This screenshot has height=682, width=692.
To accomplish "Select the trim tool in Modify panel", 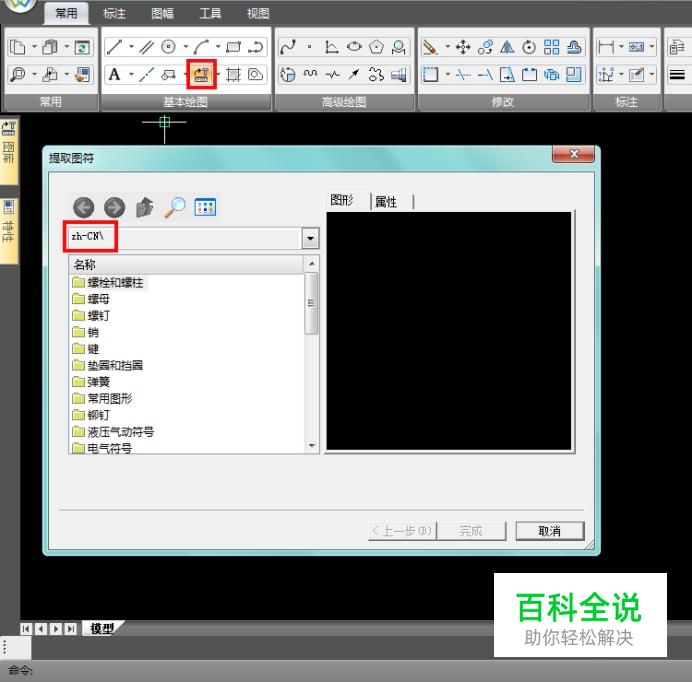I will [463, 75].
